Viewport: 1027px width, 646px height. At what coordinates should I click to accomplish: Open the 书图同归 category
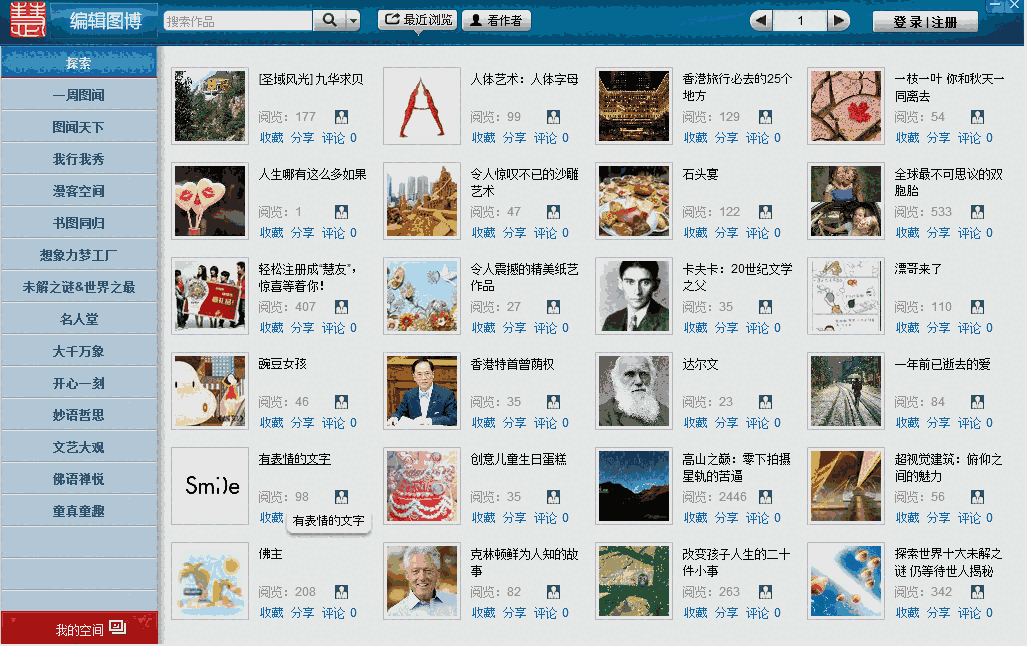coord(79,223)
